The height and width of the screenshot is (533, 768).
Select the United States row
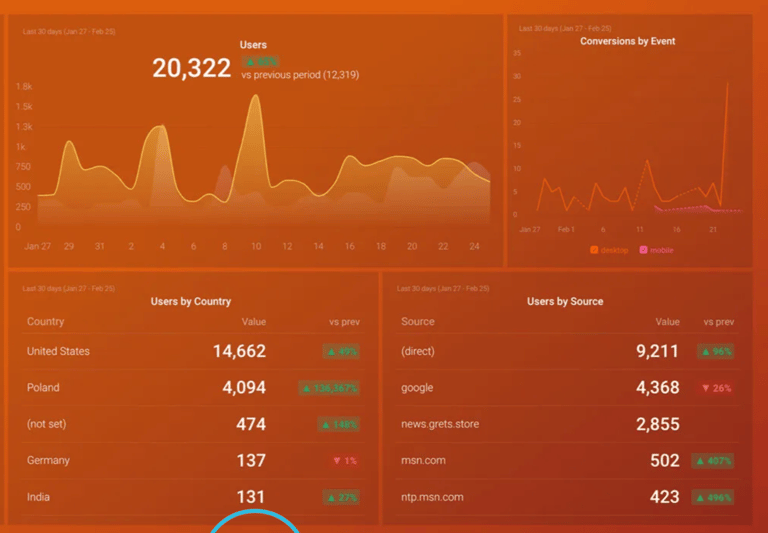193,351
